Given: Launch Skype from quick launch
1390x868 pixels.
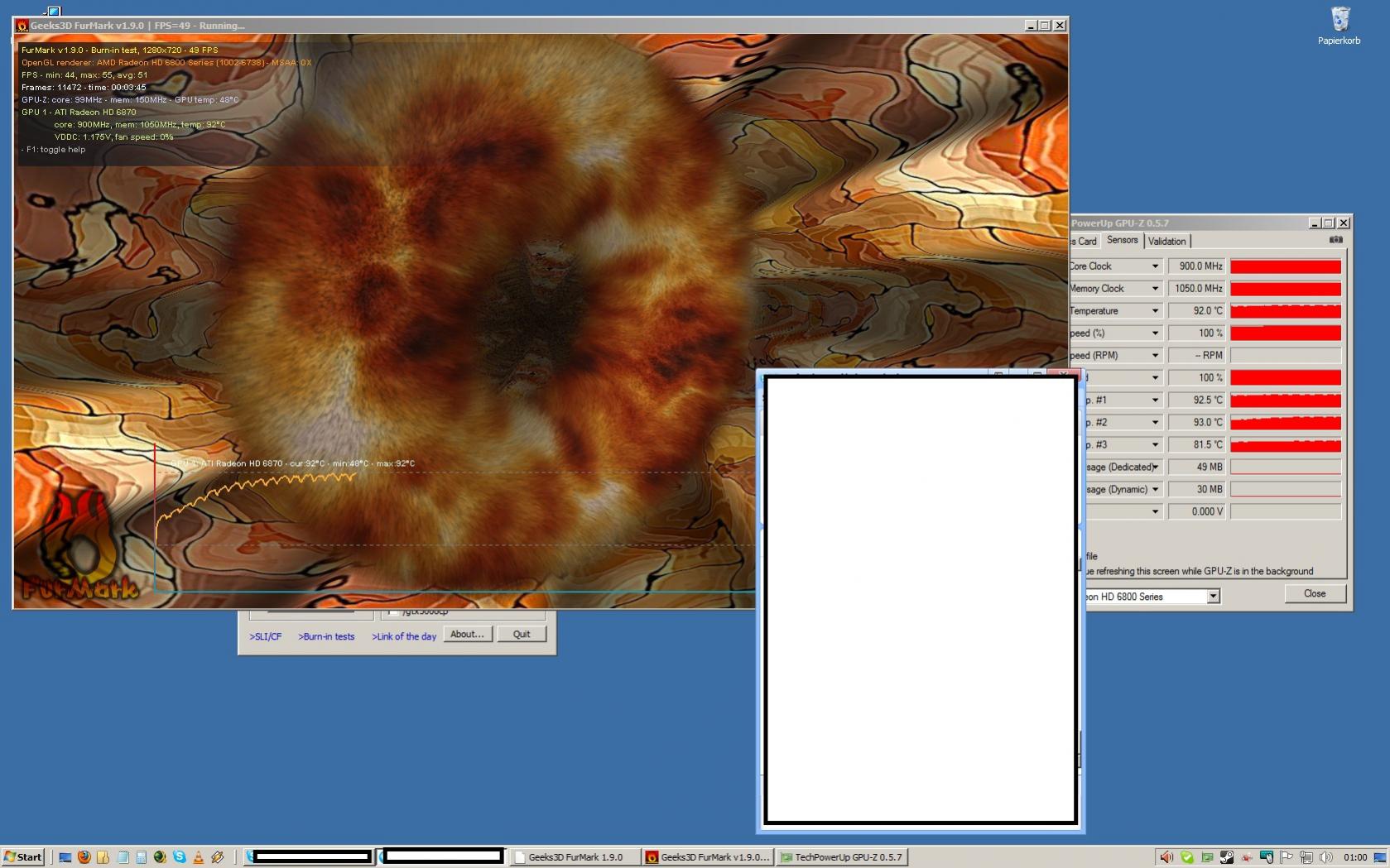Looking at the screenshot, I should pos(179,857).
